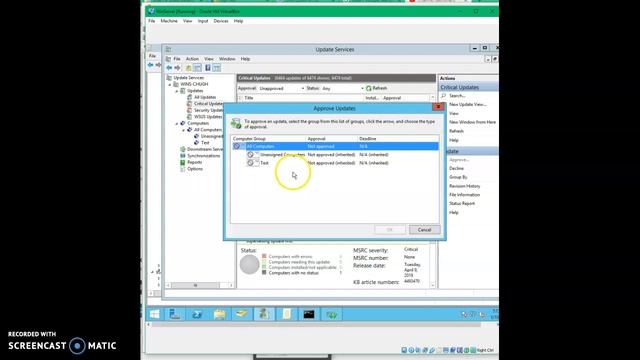Image resolution: width=640 pixels, height=360 pixels.
Task: Select Reports in the tree
Action: coord(194,162)
